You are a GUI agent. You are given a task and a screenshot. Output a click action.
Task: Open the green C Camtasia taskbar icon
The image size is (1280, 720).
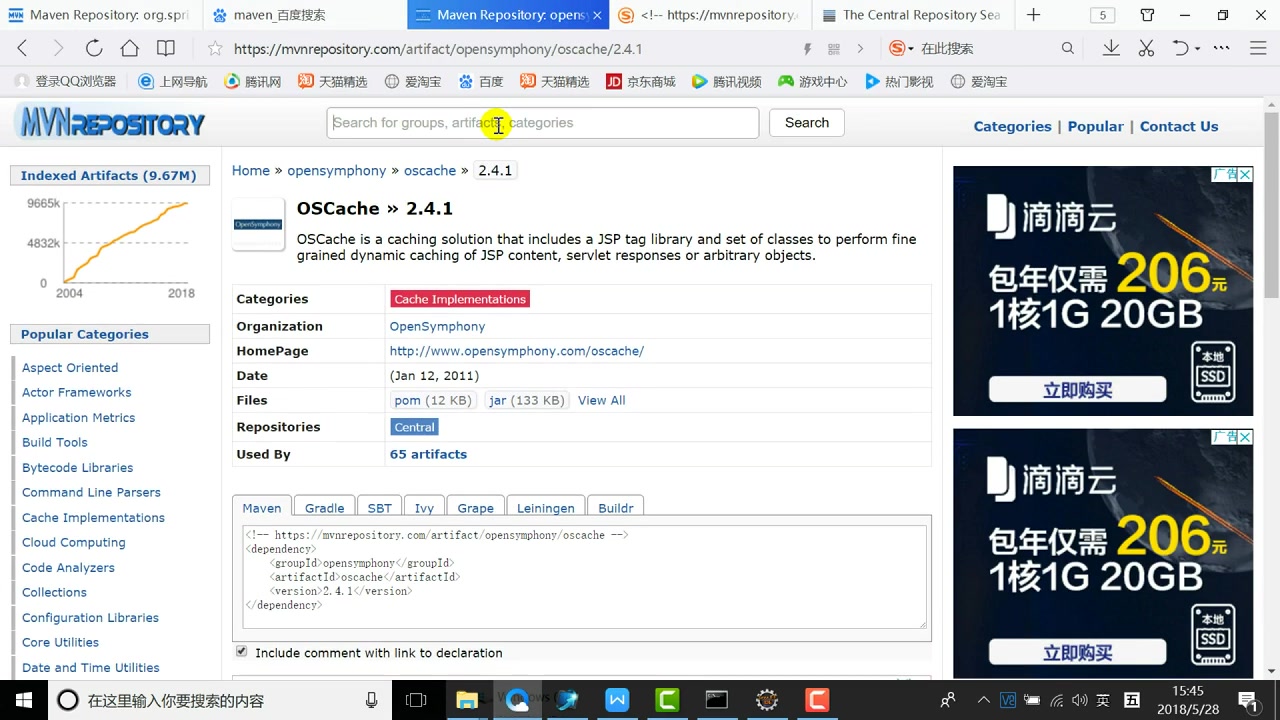point(667,700)
